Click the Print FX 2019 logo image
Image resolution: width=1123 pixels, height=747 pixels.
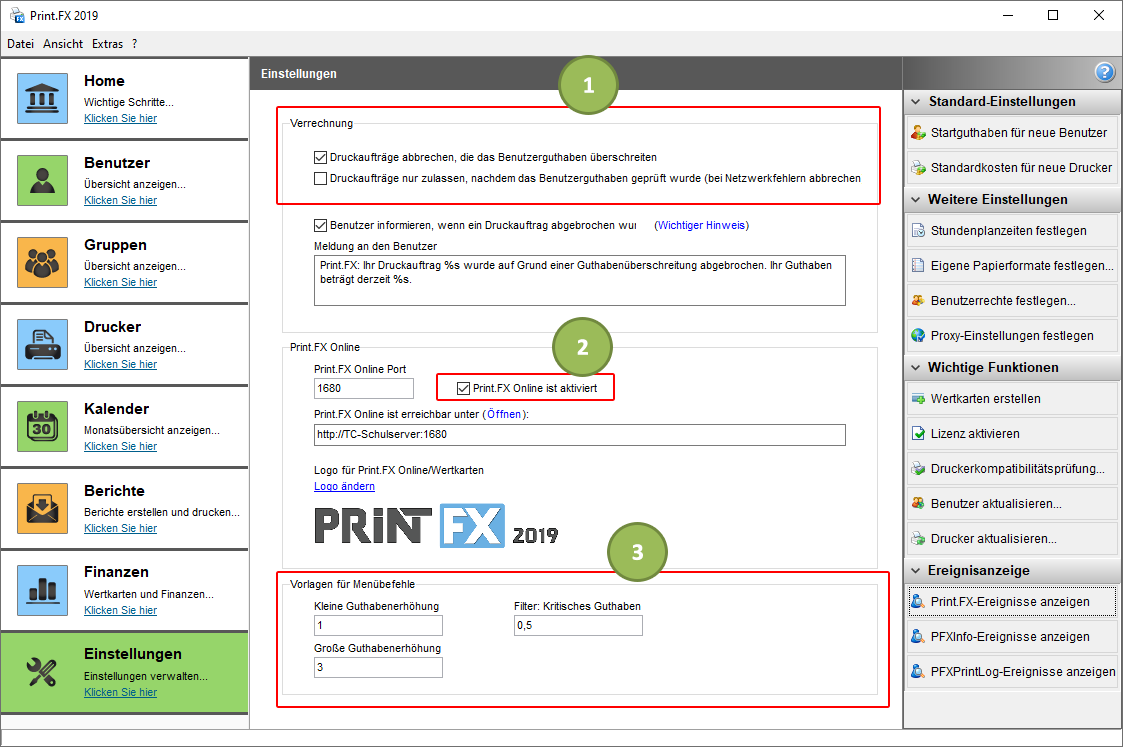pyautogui.click(x=436, y=526)
